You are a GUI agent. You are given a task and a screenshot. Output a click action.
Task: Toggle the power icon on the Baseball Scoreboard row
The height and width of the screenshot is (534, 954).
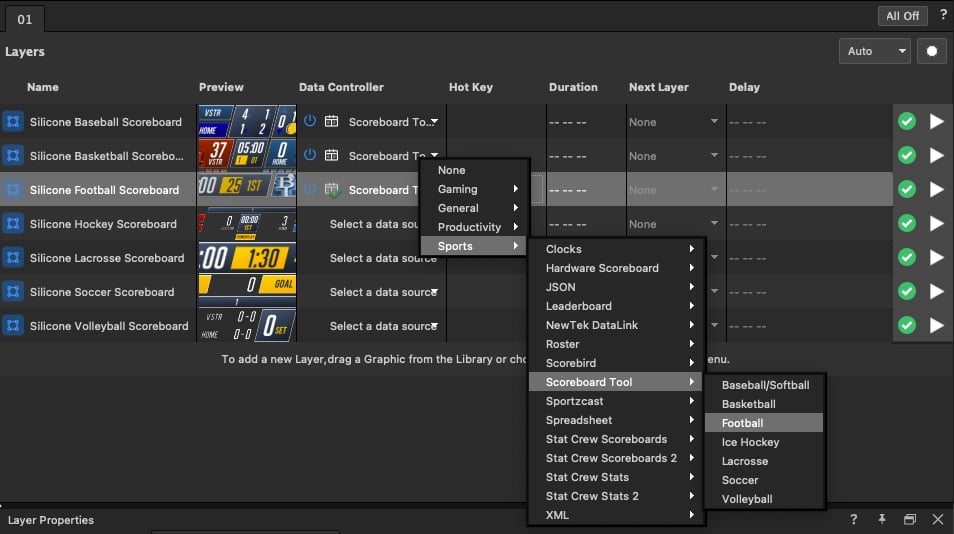pyautogui.click(x=310, y=121)
